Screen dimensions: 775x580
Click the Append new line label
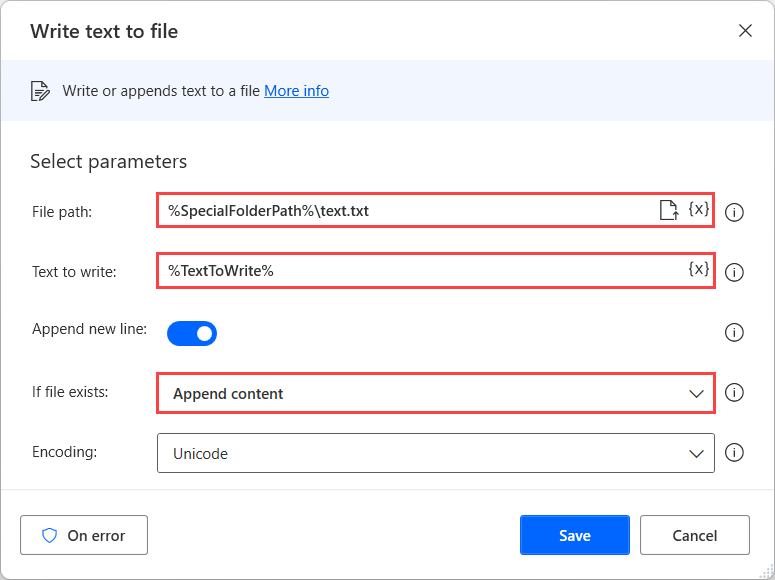[89, 329]
